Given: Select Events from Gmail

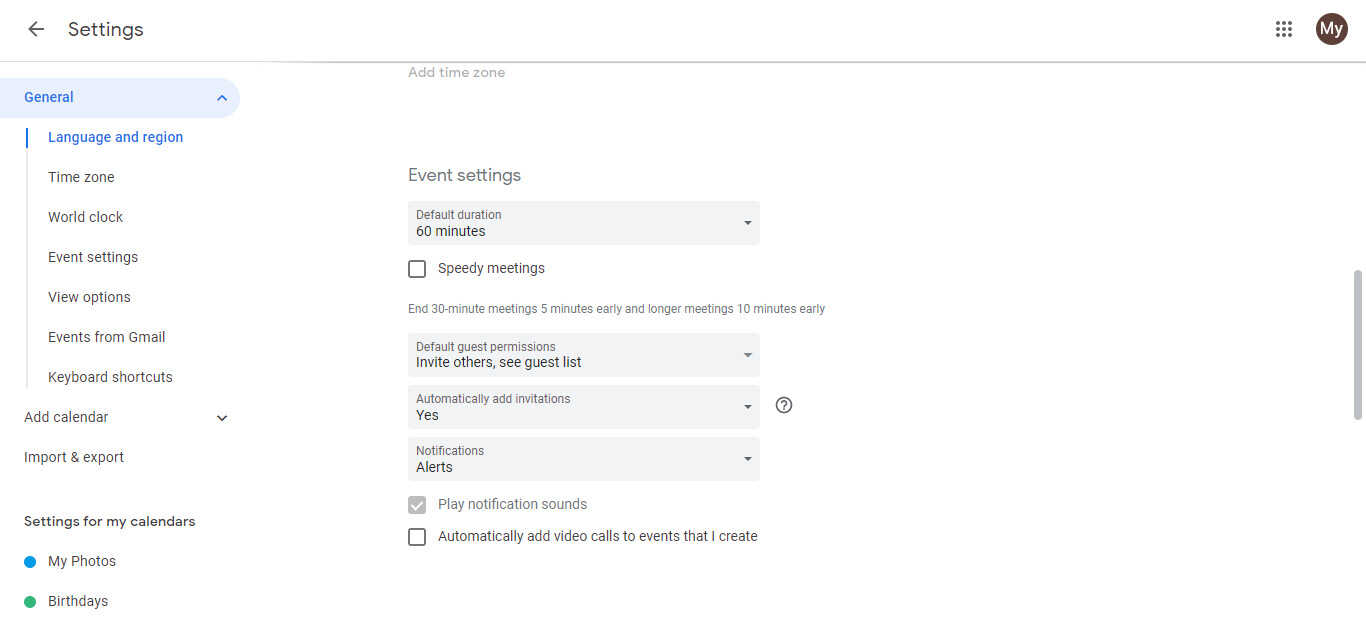Looking at the screenshot, I should [107, 337].
